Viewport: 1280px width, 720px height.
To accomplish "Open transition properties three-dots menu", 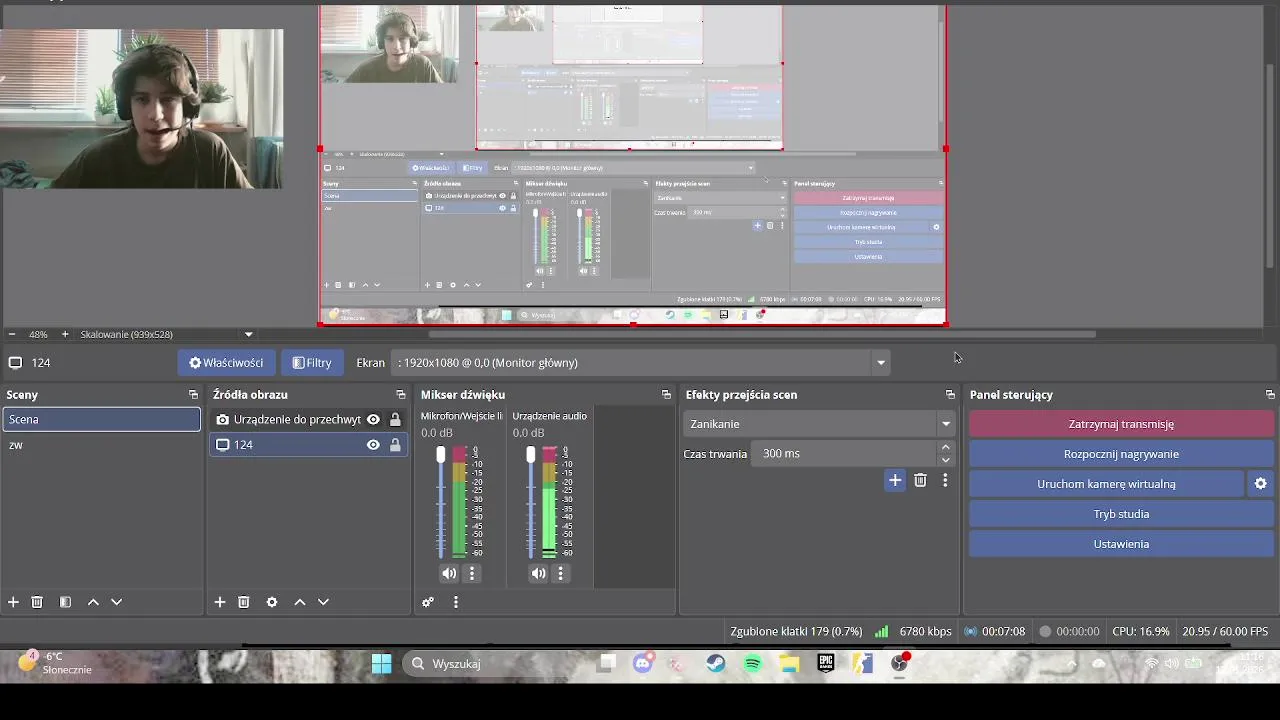I will point(945,480).
